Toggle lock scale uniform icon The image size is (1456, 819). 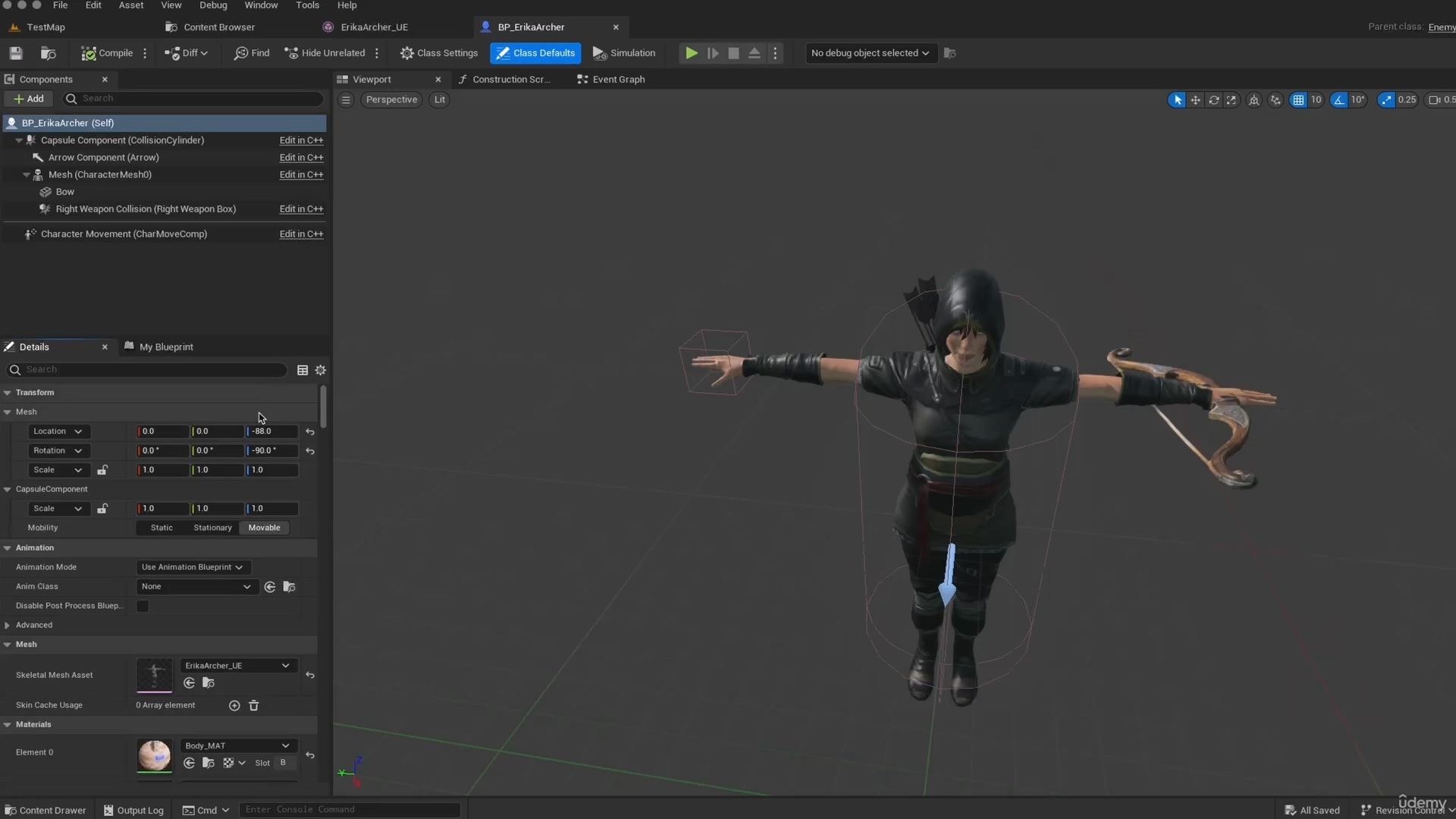(102, 469)
